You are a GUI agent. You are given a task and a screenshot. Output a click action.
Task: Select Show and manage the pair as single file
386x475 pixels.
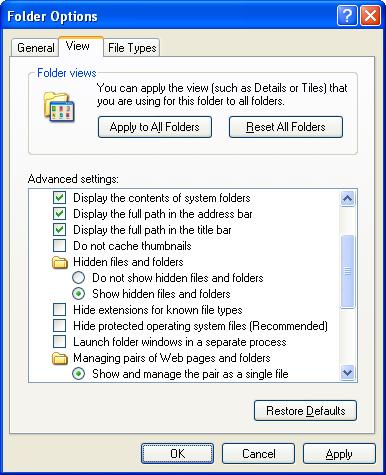tap(78, 374)
